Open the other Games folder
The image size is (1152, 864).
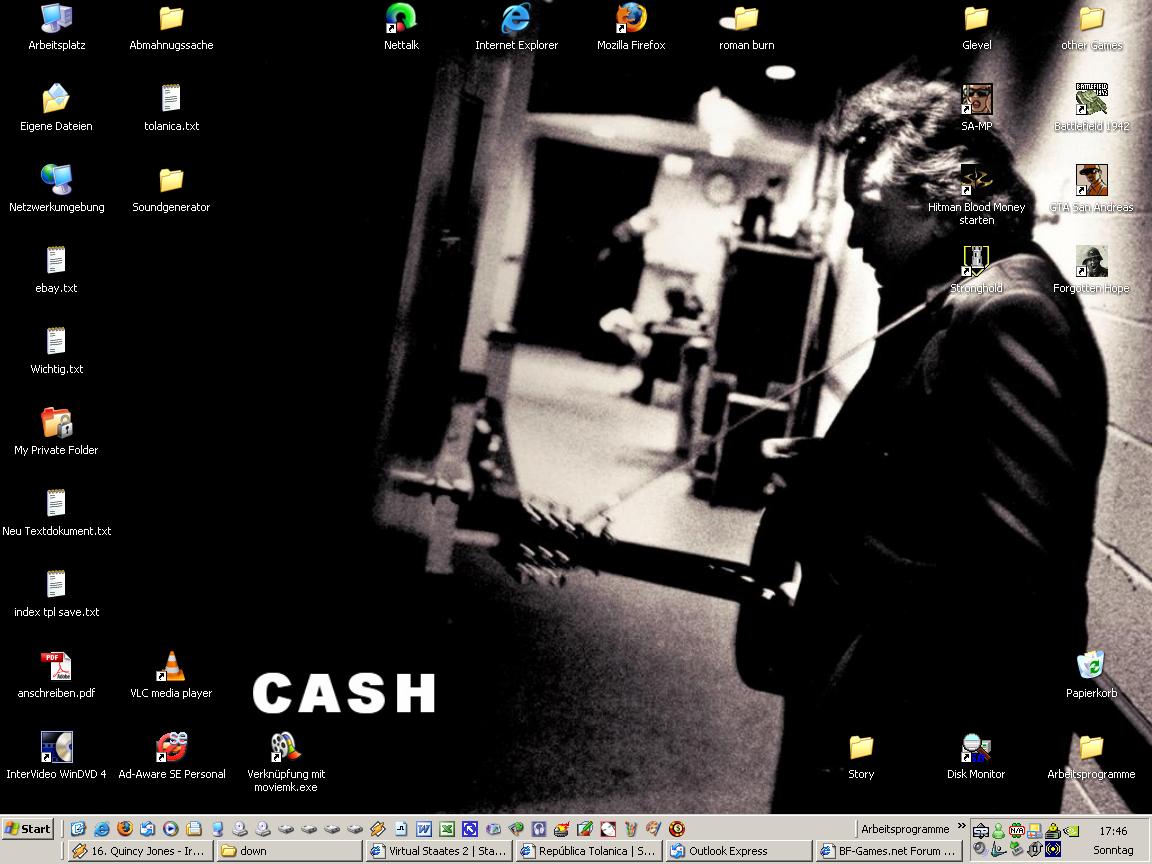point(1092,27)
